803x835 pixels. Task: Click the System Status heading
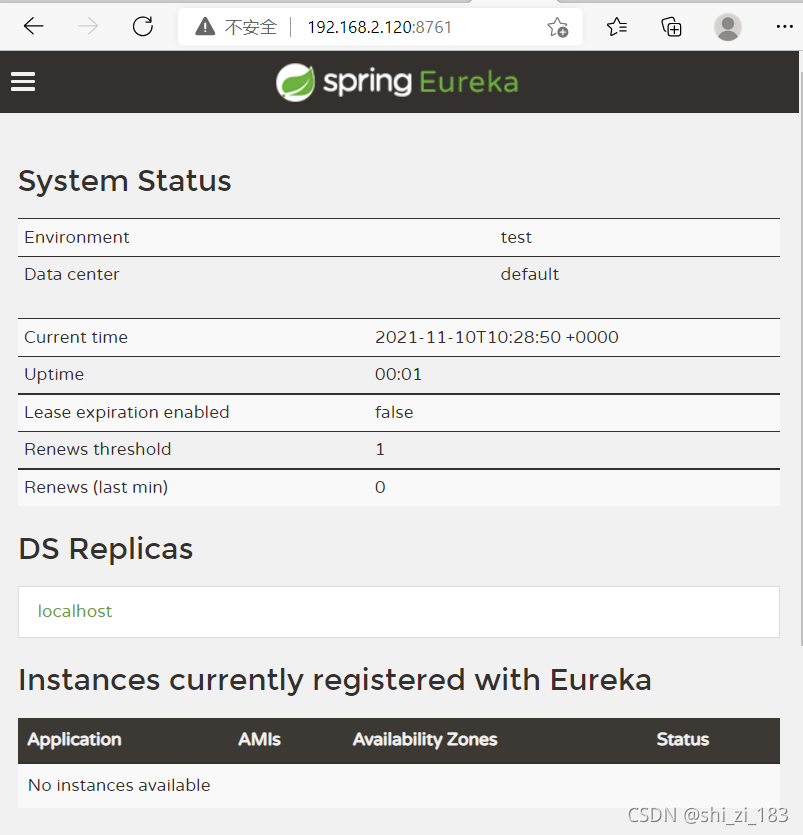click(x=125, y=181)
